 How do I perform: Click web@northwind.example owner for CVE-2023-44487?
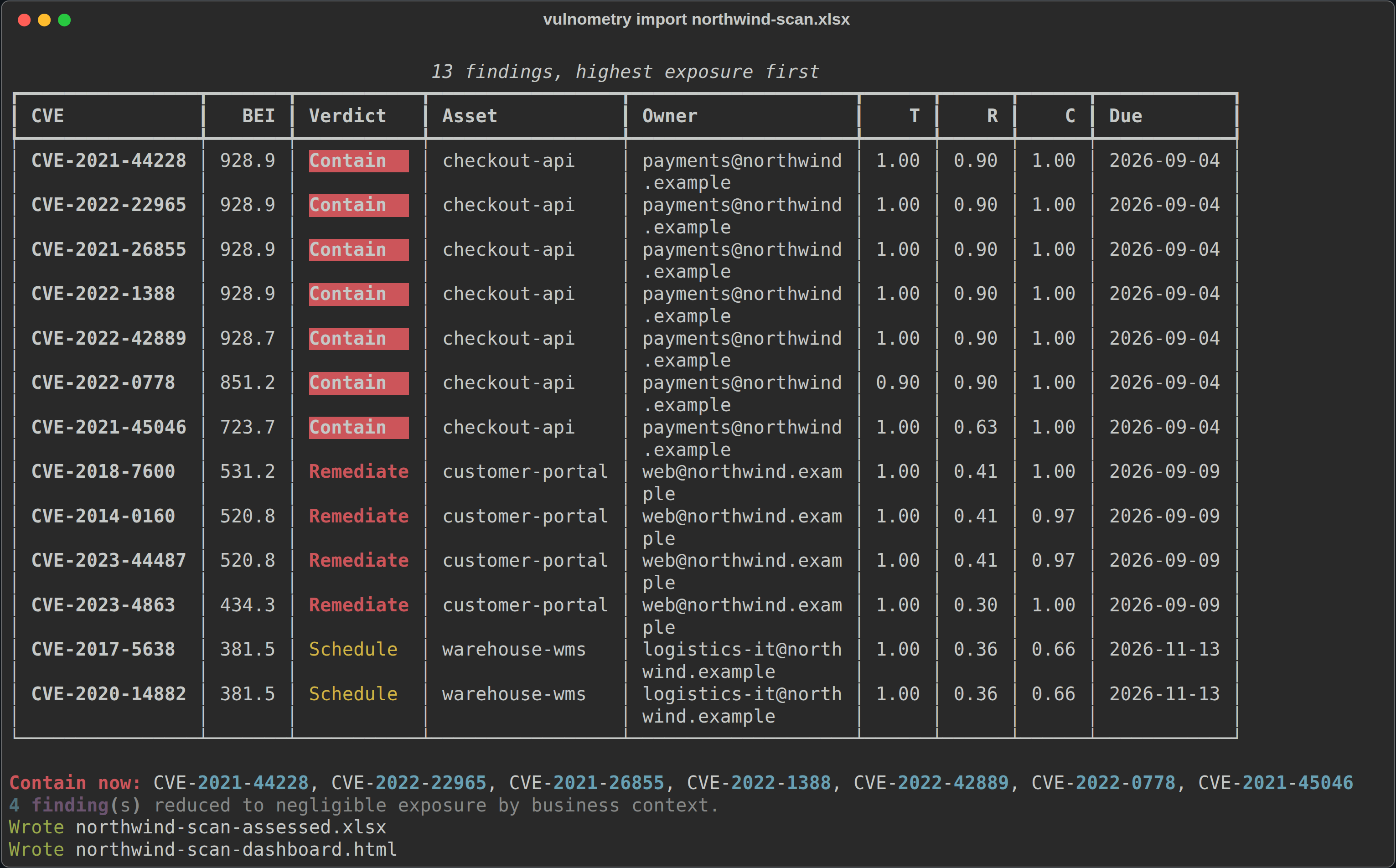coord(742,572)
